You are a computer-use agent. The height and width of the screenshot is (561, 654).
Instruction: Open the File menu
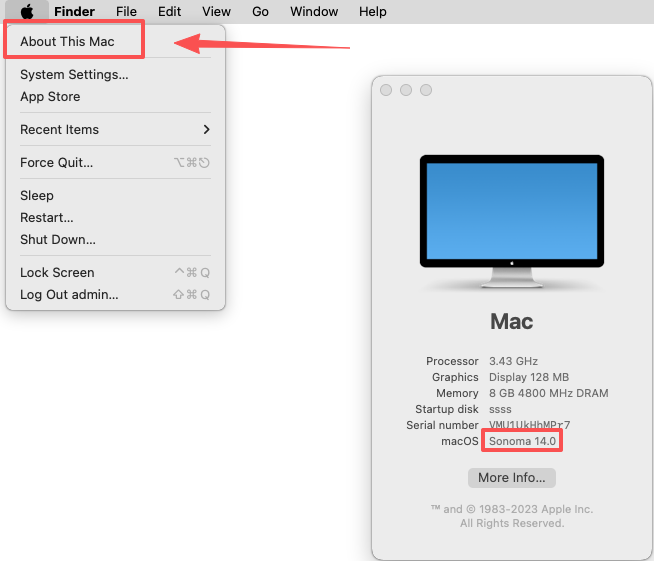click(126, 11)
